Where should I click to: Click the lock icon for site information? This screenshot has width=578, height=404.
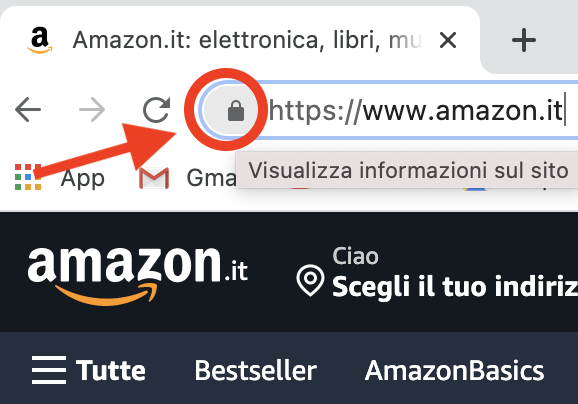click(x=236, y=111)
